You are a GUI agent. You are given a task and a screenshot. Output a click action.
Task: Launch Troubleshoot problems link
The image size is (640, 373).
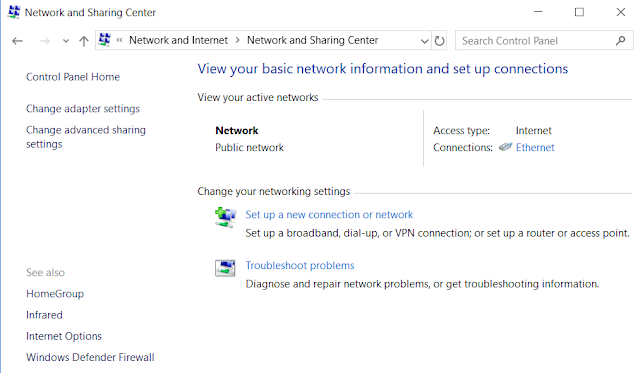point(300,265)
